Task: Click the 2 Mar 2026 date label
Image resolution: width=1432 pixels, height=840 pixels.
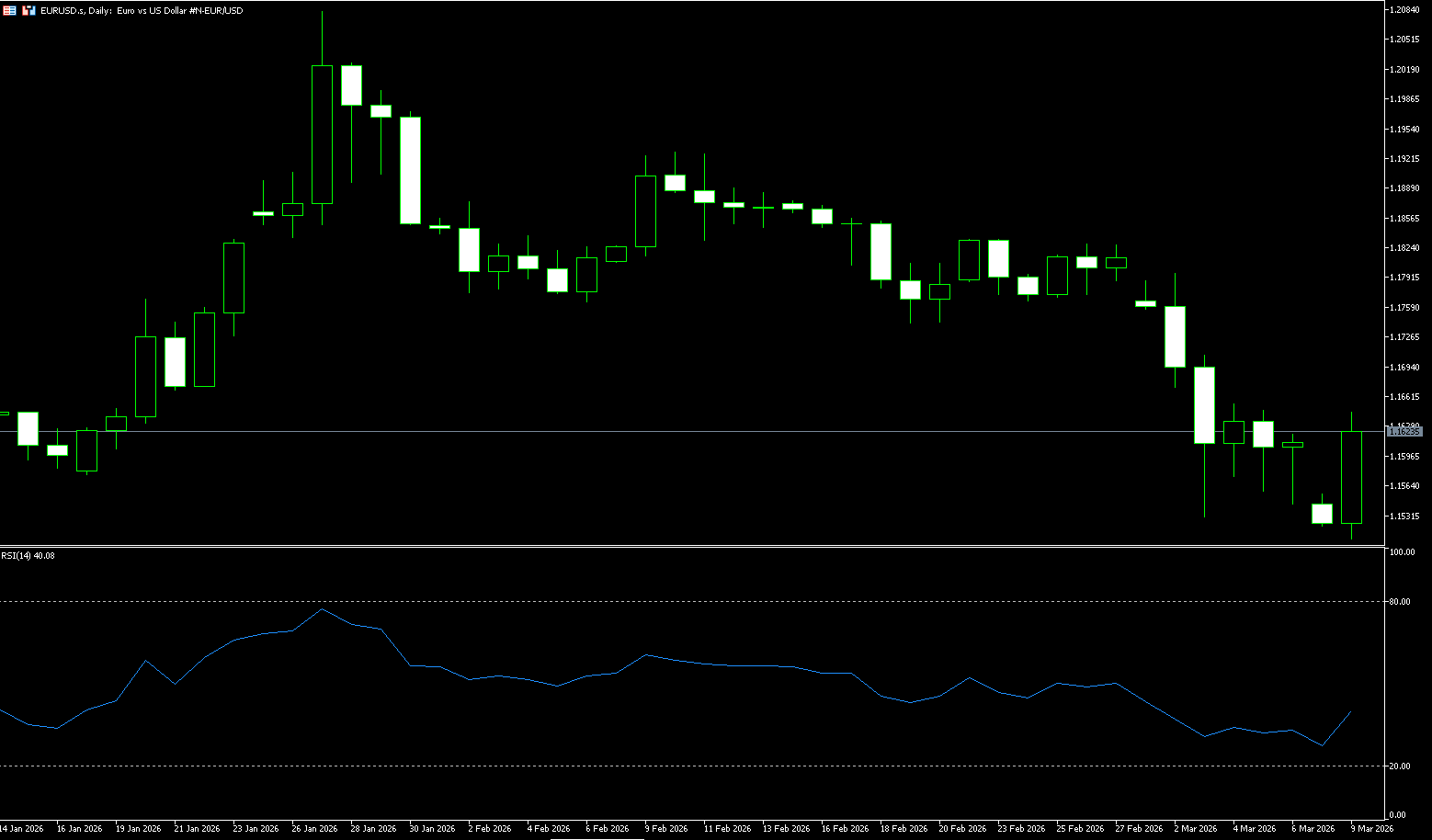Action: coord(1196,829)
